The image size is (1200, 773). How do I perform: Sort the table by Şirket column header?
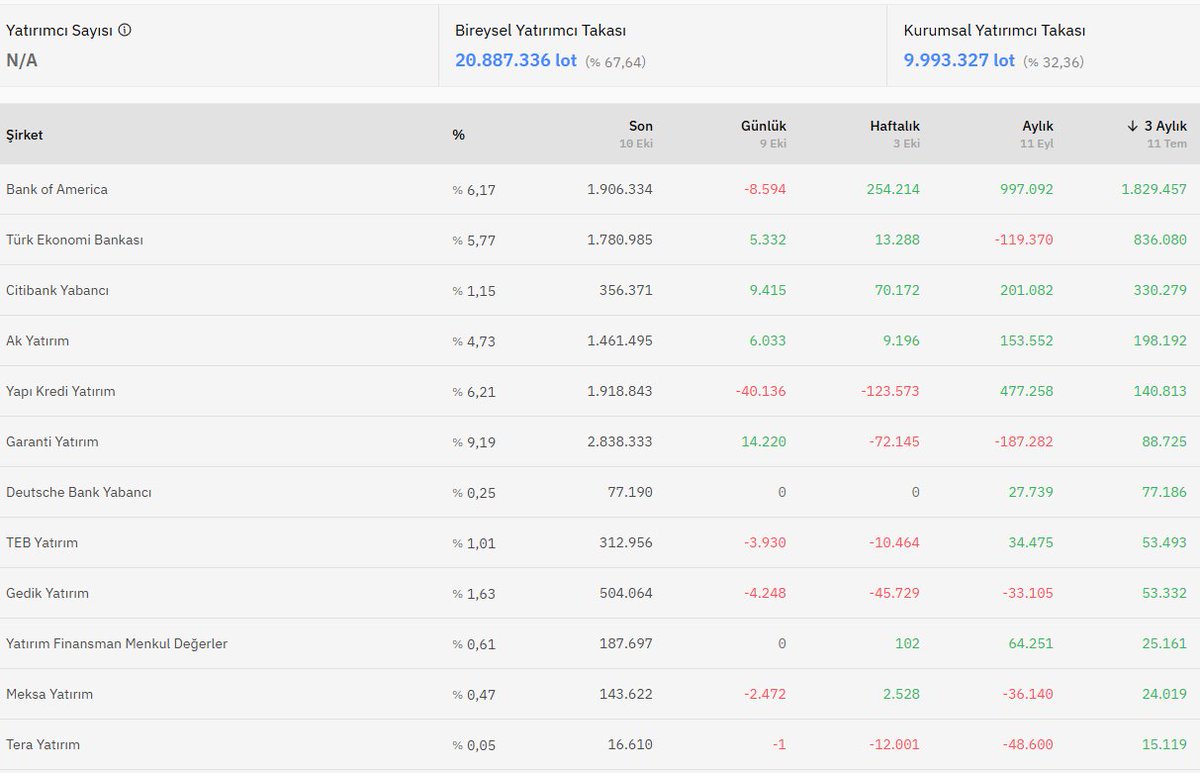tap(25, 135)
